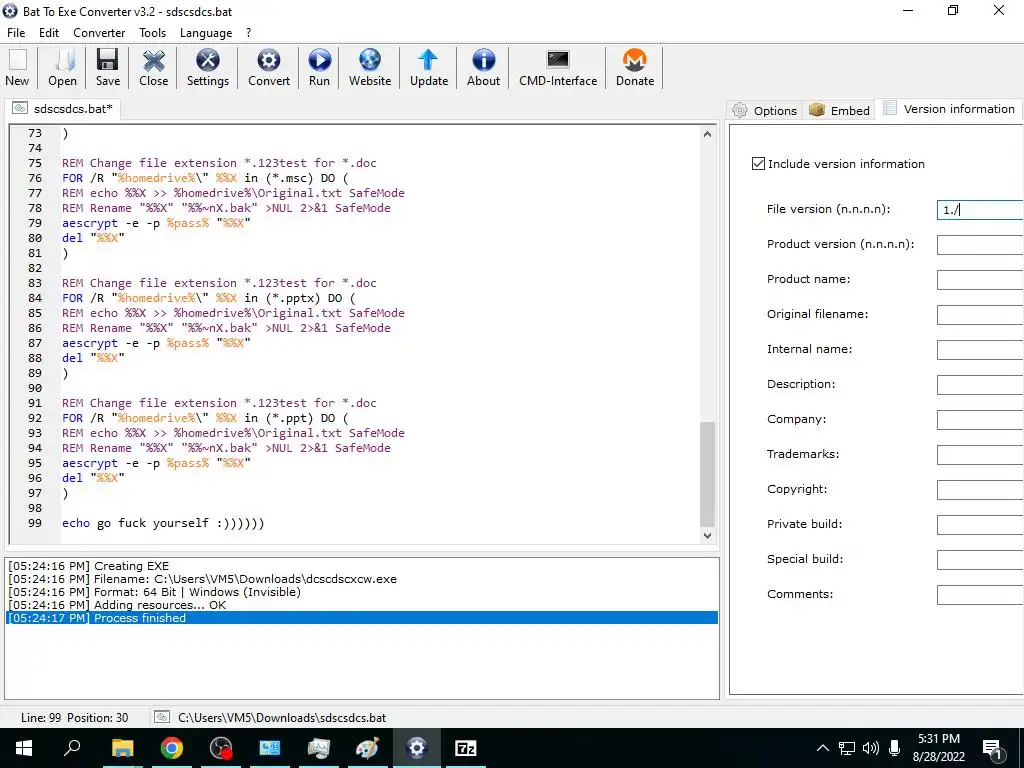Open the question mark help menu
The width and height of the screenshot is (1024, 768).
pyautogui.click(x=248, y=33)
